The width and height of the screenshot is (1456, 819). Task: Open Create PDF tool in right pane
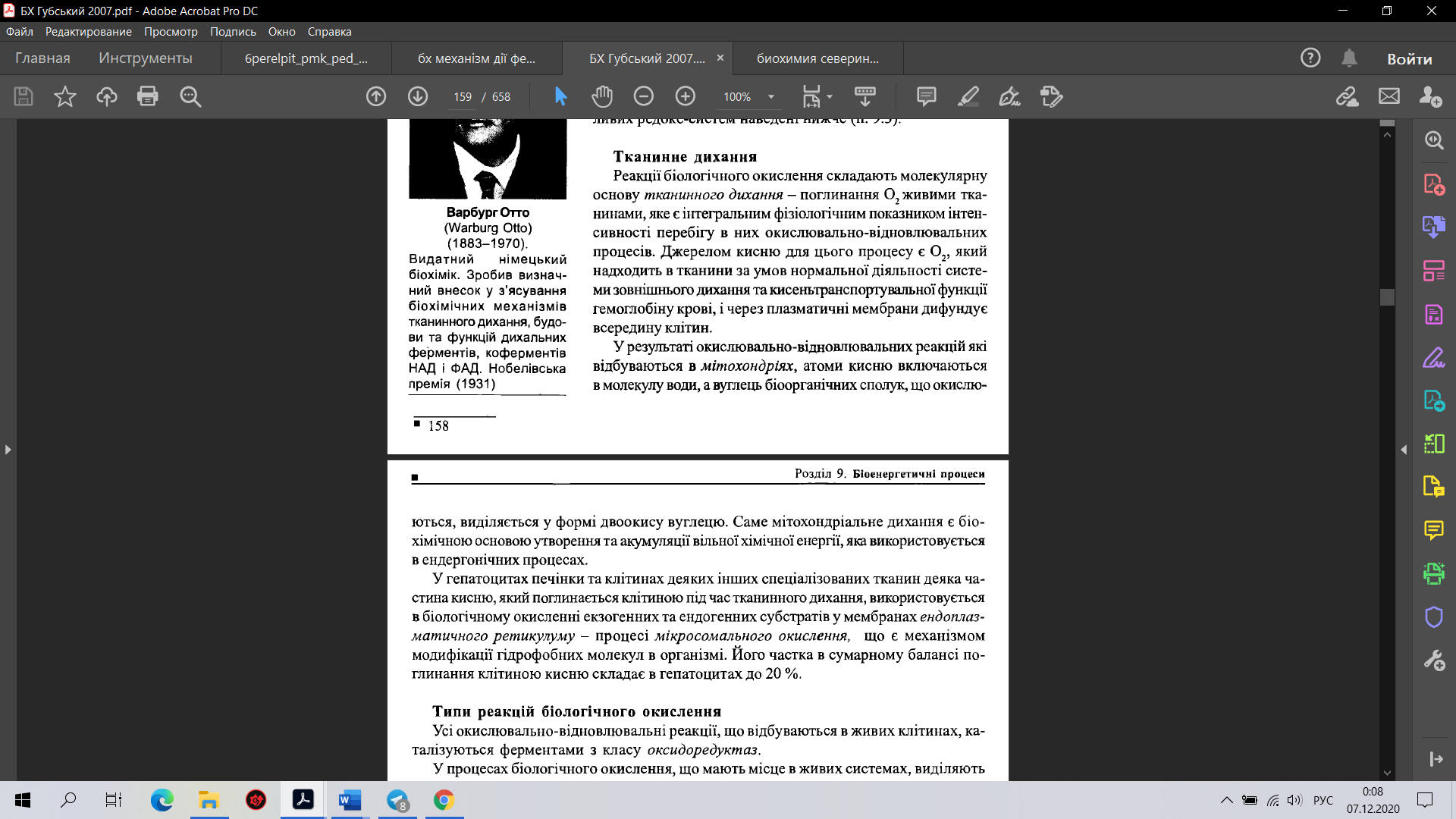tap(1434, 184)
